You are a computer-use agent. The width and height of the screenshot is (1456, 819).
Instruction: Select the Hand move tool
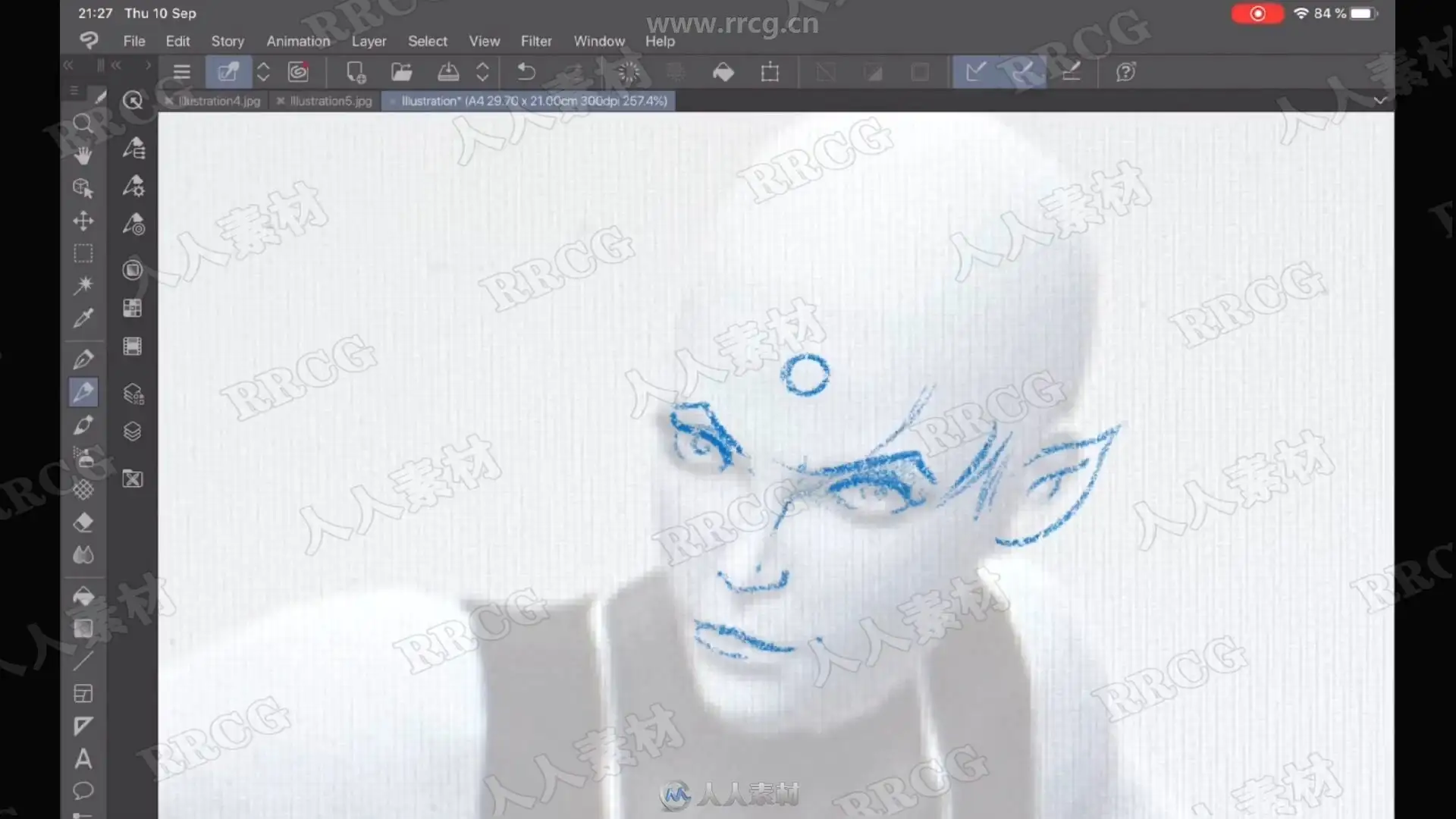pos(83,155)
